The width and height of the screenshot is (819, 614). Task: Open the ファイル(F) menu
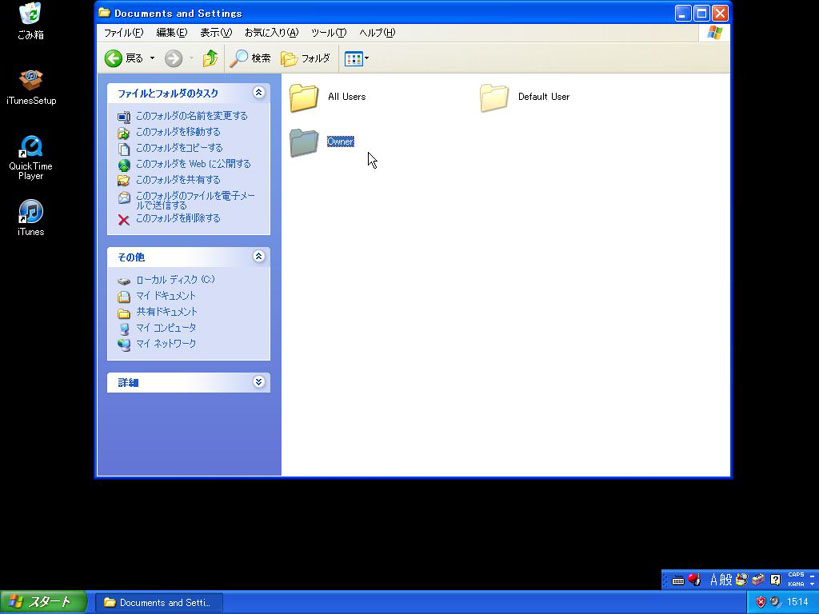pos(123,32)
